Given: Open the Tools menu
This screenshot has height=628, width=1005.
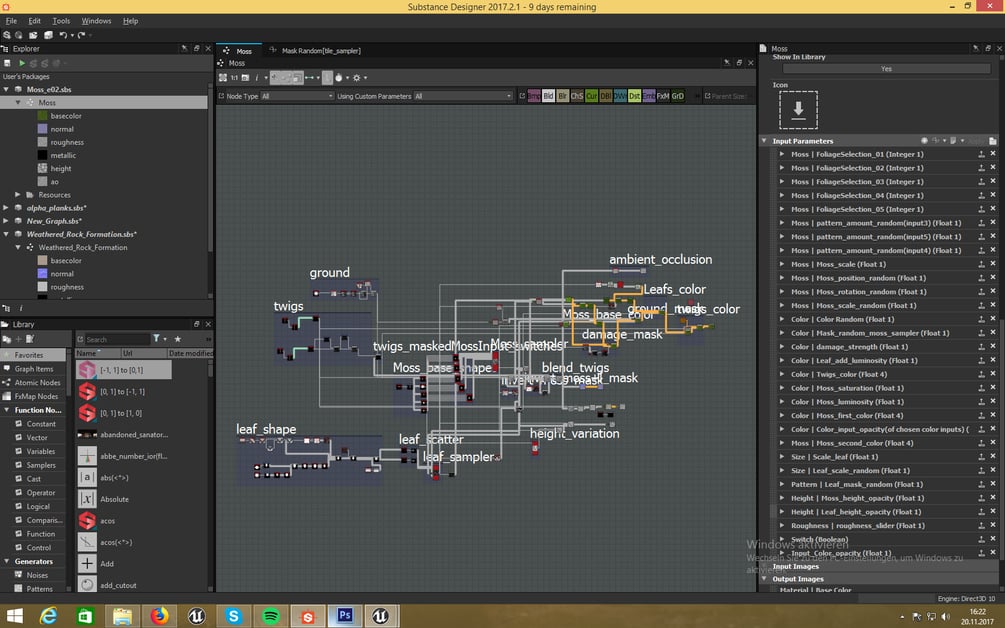Looking at the screenshot, I should [x=61, y=21].
